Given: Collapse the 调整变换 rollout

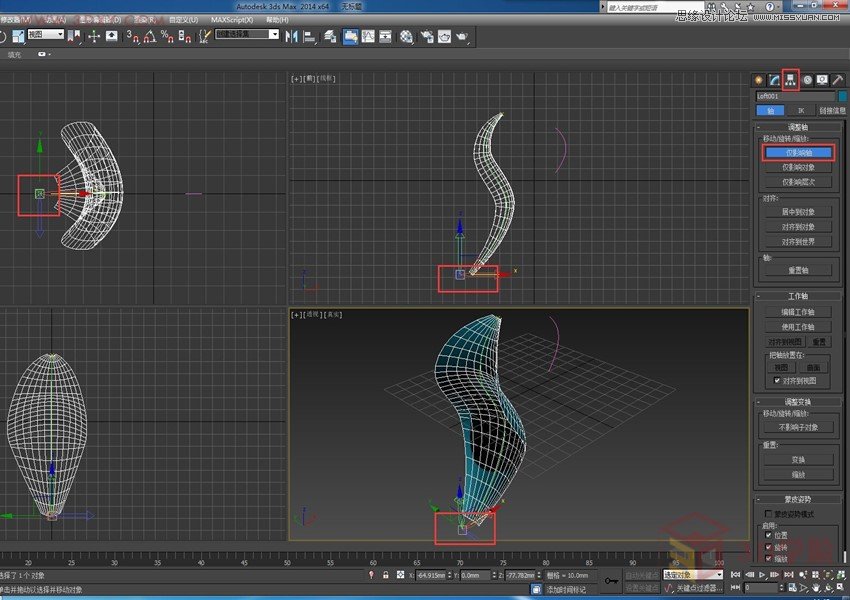Looking at the screenshot, I should (798, 402).
